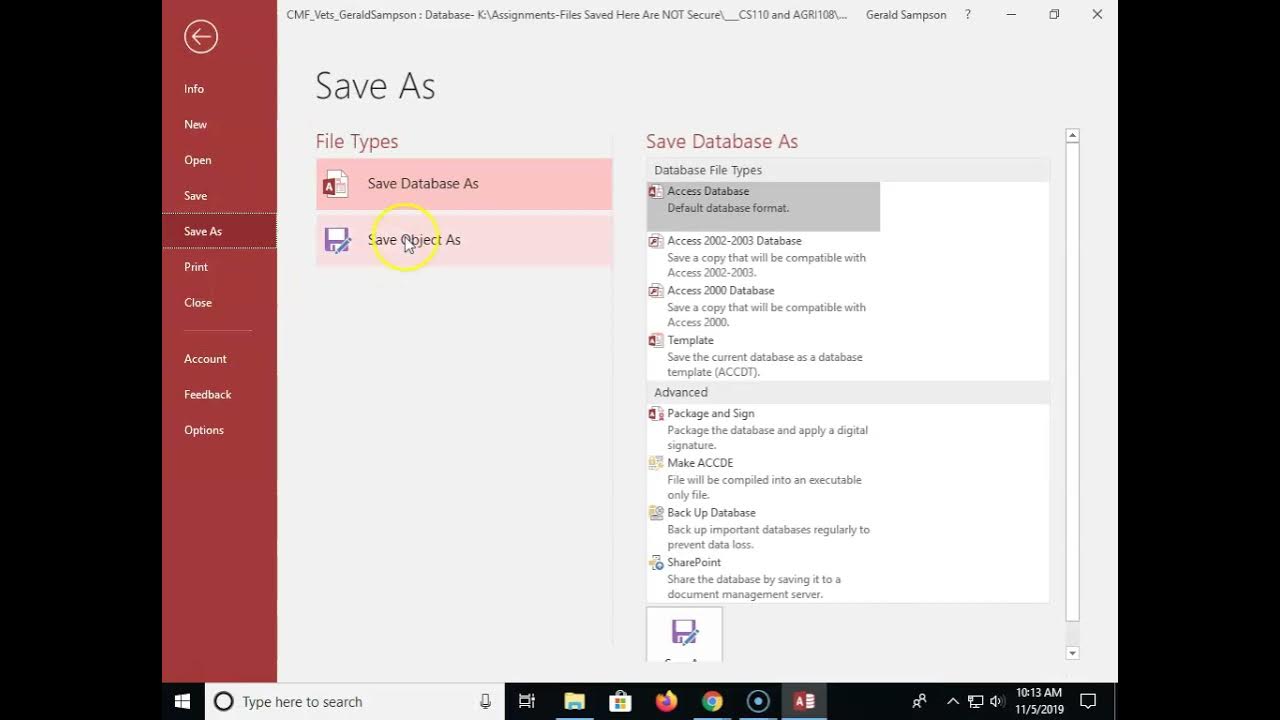The height and width of the screenshot is (720, 1280).
Task: Launch Chrome from the taskbar
Action: (712, 702)
